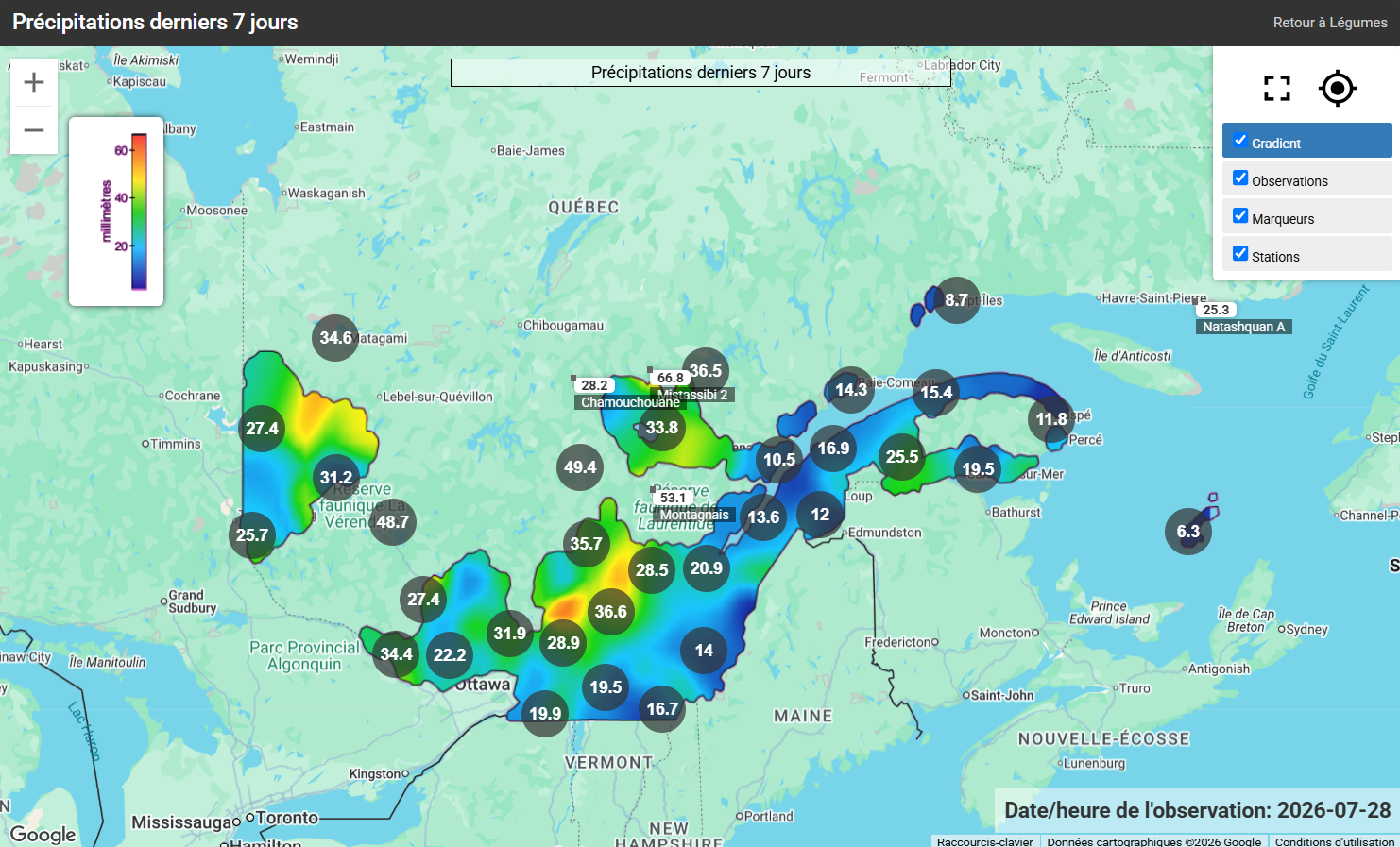Screen dimensions: 1400x847
Task: Toggle the Stations checkbox
Action: pos(1240,253)
